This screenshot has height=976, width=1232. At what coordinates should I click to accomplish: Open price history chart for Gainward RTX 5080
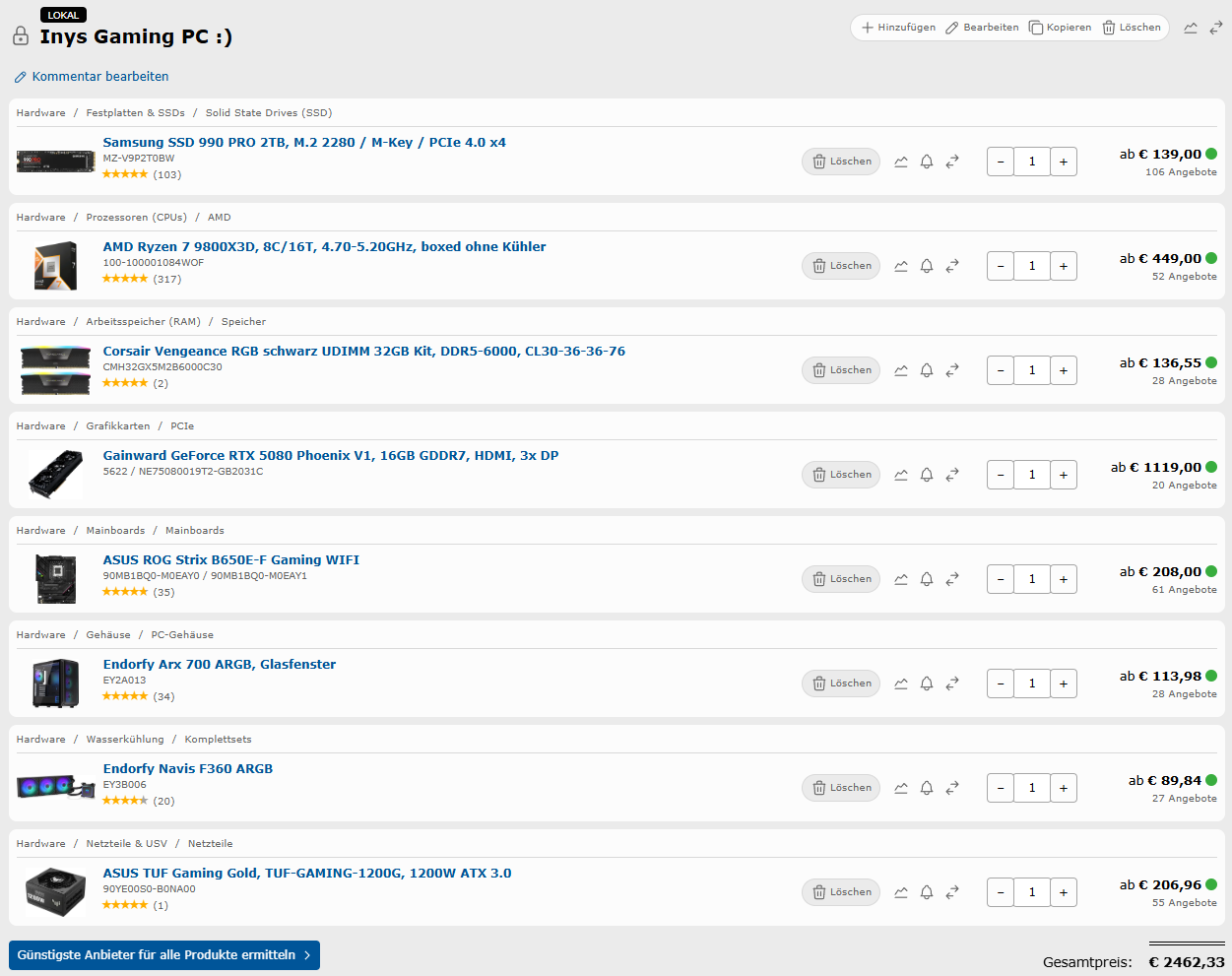coord(901,475)
